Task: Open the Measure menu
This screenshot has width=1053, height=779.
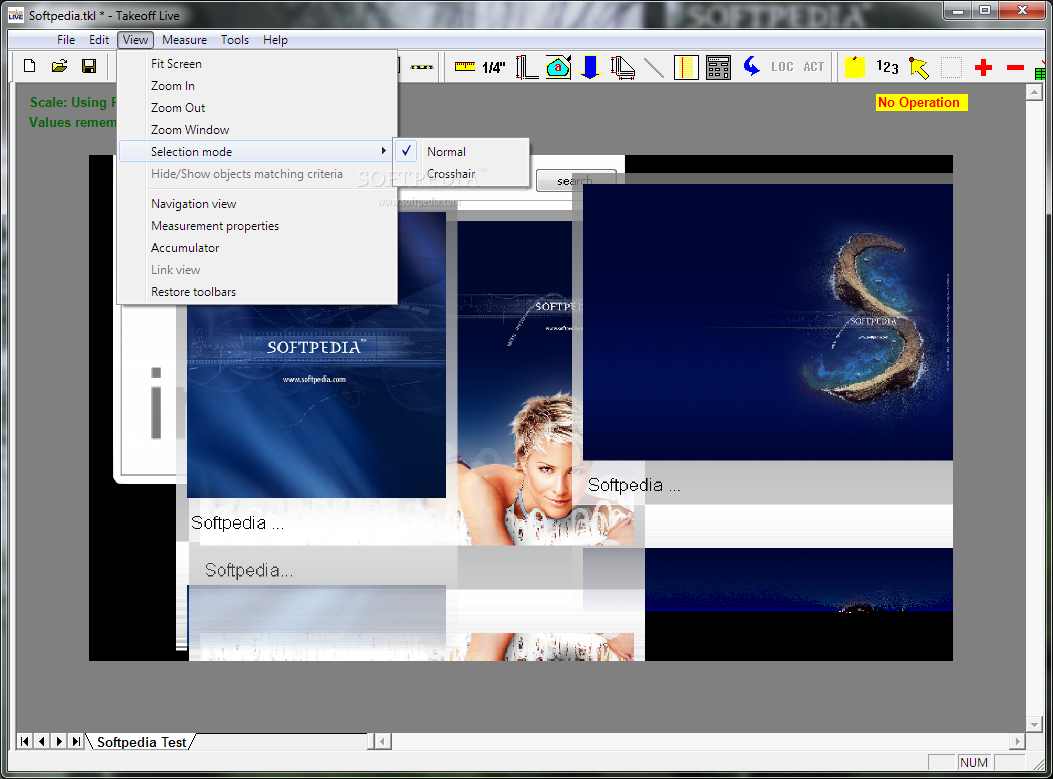Action: (185, 40)
